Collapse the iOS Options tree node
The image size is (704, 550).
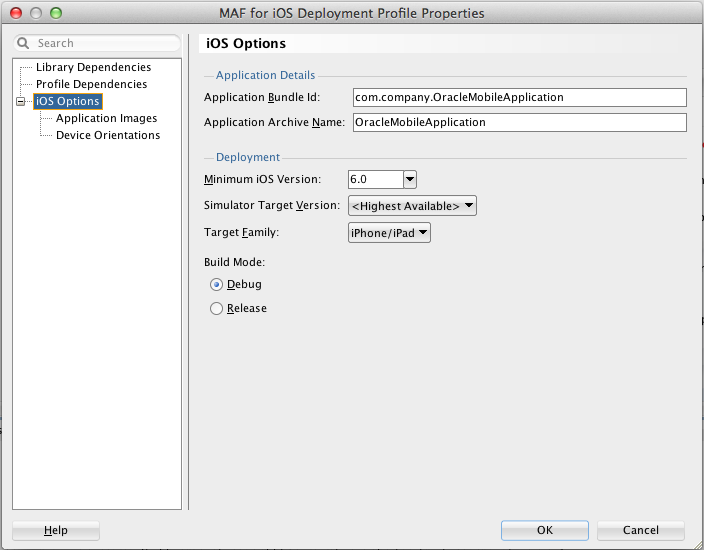click(x=21, y=101)
